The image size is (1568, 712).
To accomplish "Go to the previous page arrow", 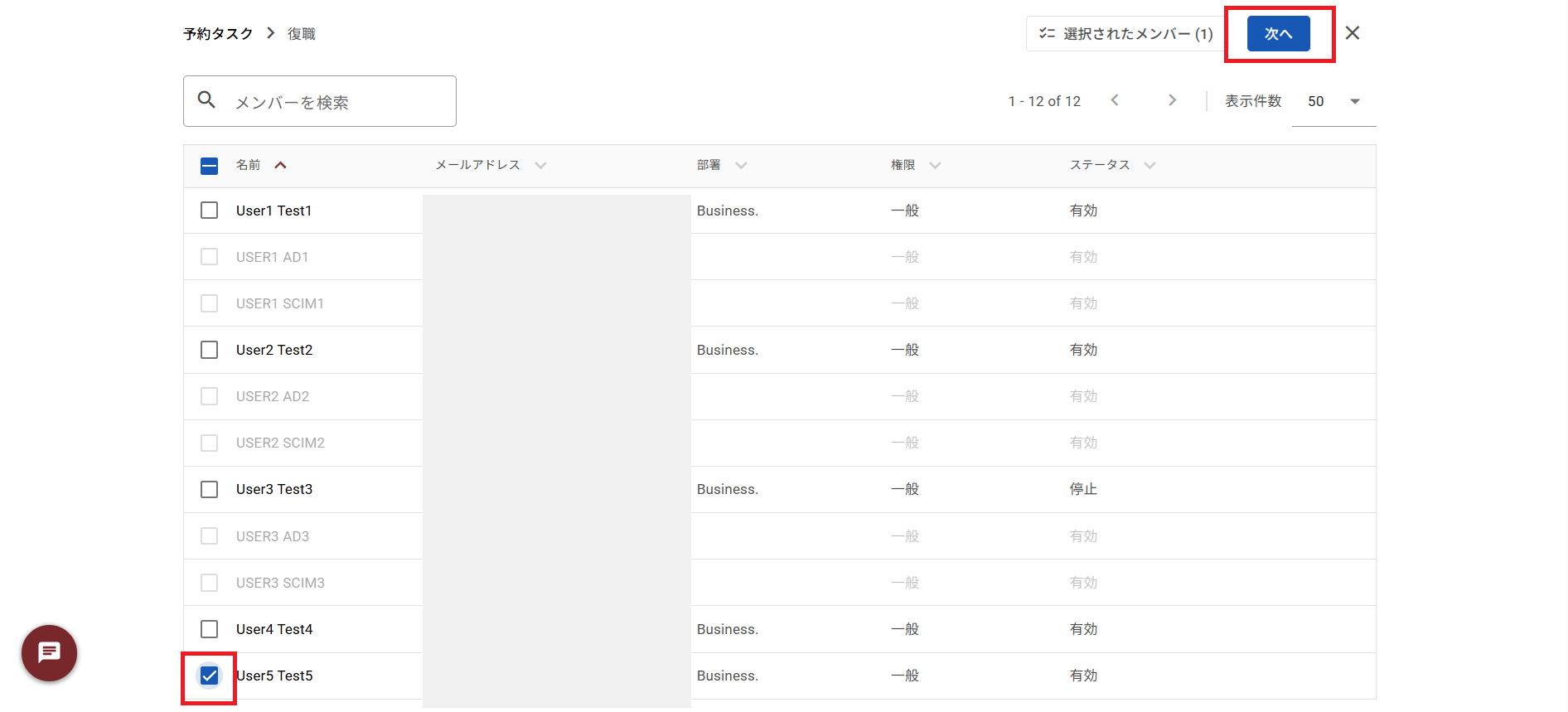I will [x=1115, y=100].
